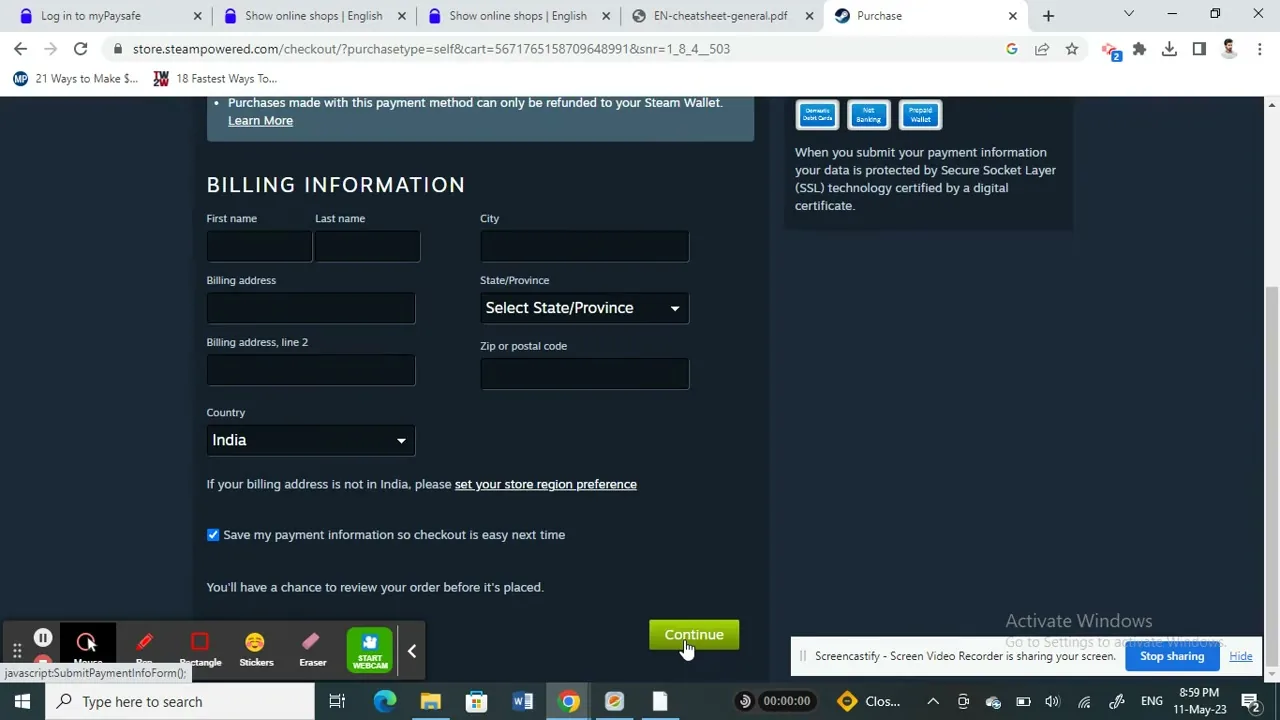Image resolution: width=1280 pixels, height=720 pixels.
Task: Click the address bar URL
Action: pyautogui.click(x=431, y=48)
